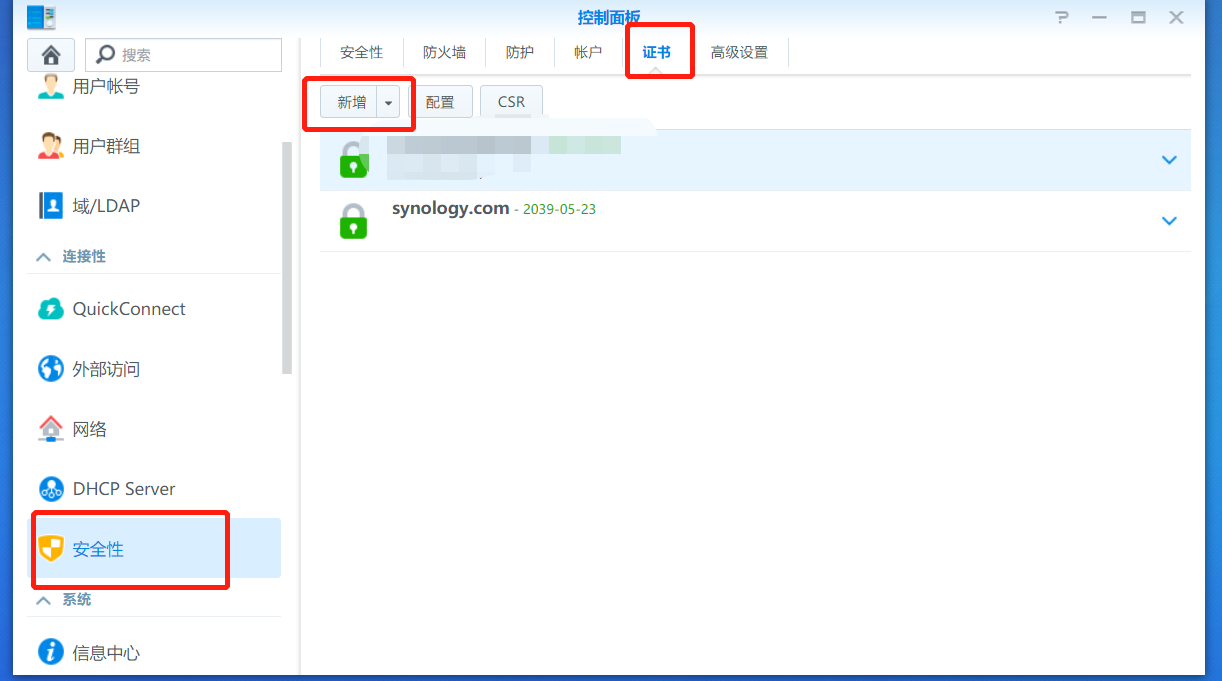1222x681 pixels.
Task: Focus the 搜索 search field
Action: [183, 55]
